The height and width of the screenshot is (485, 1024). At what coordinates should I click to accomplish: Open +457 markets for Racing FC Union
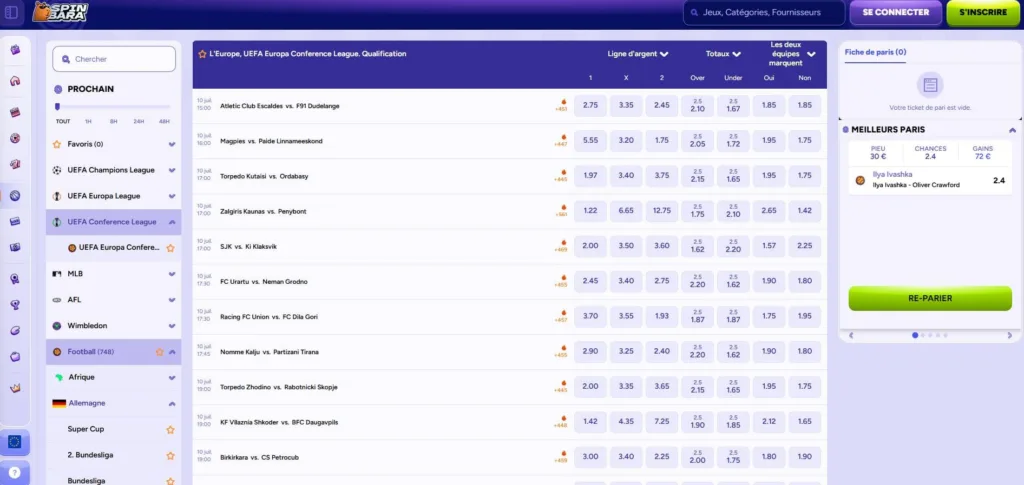[x=561, y=317]
